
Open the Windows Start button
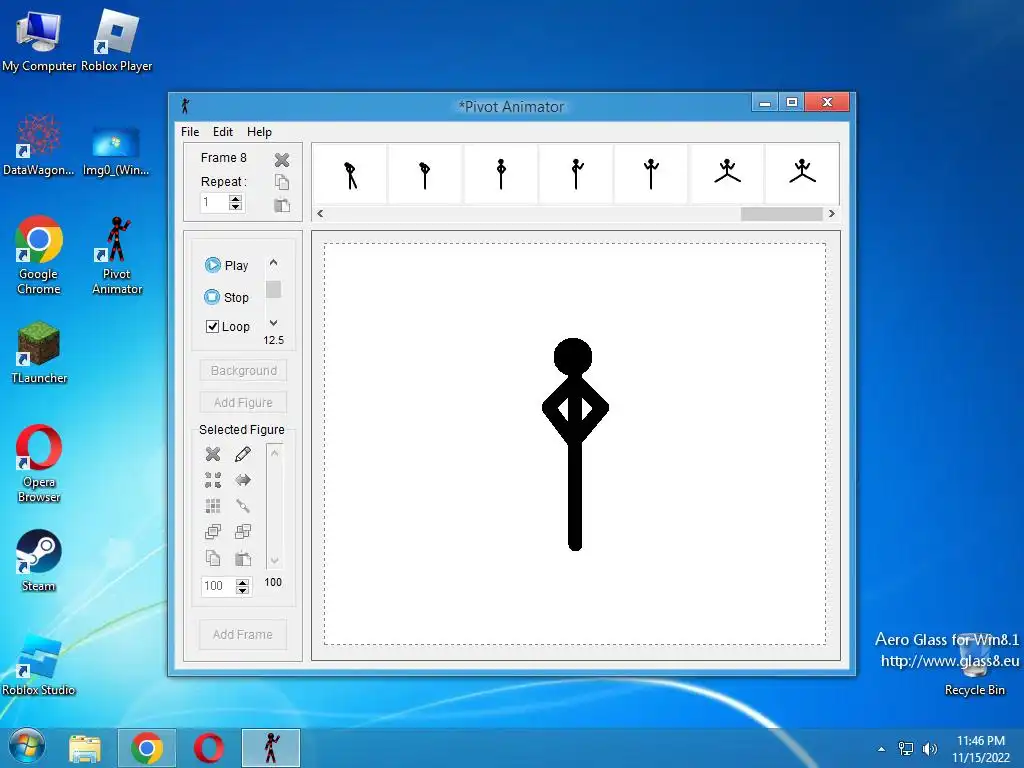(27, 747)
